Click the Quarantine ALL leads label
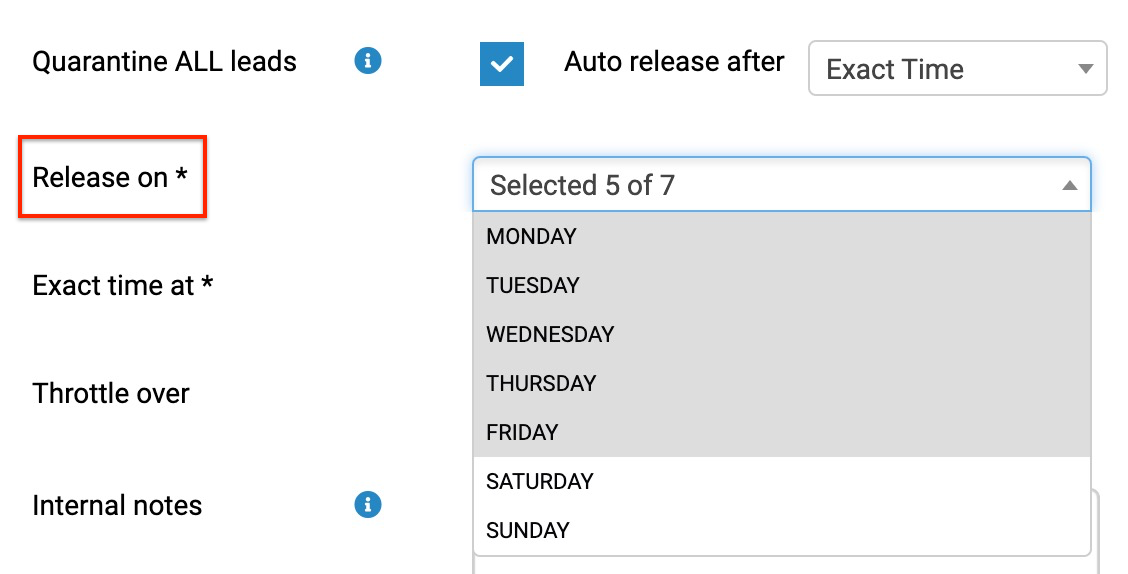Viewport: 1128px width, 574px height. 165,61
